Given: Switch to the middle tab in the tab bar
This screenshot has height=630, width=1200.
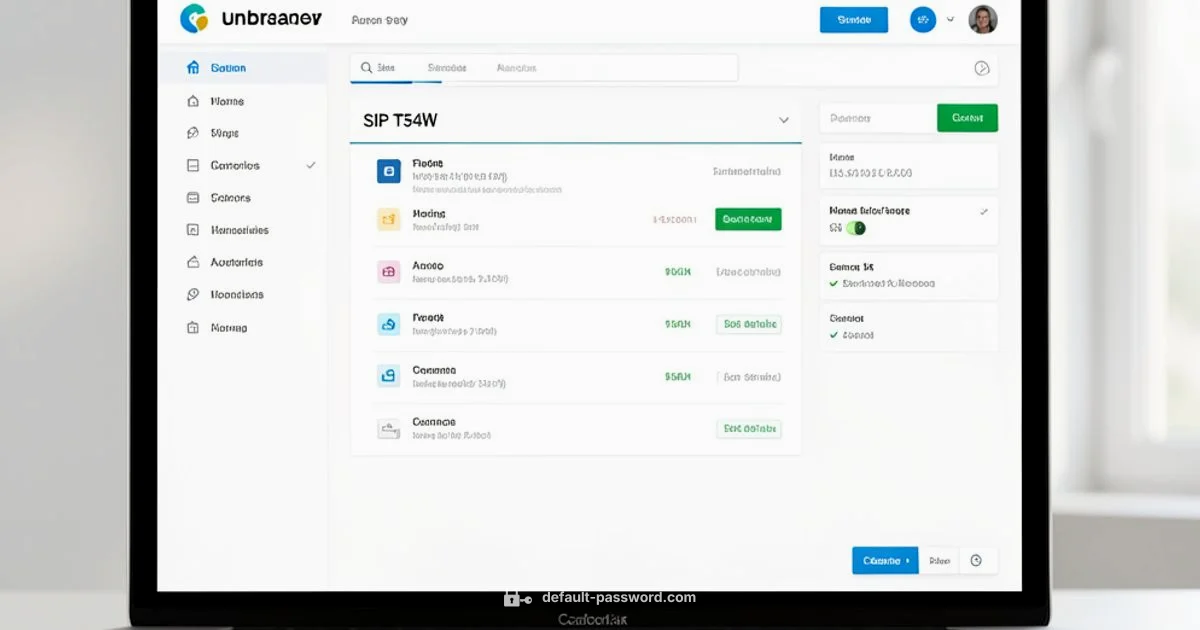Looking at the screenshot, I should tap(446, 68).
